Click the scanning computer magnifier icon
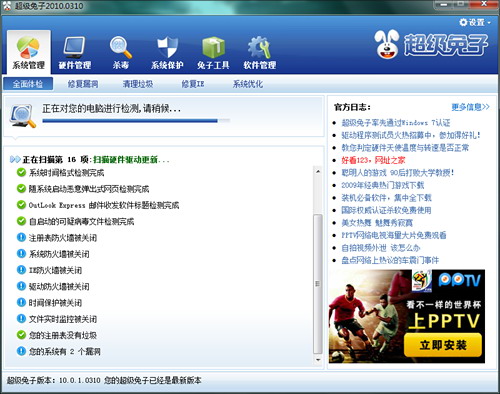Image resolution: width=500 pixels, height=394 pixels. (22, 116)
